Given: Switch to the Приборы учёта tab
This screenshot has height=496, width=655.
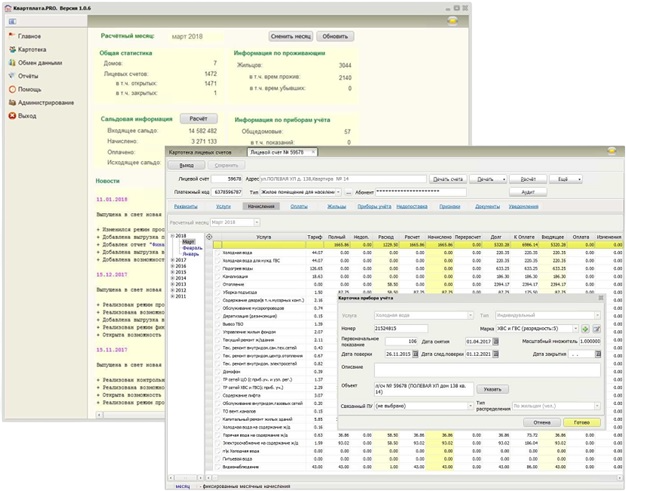Looking at the screenshot, I should click(x=374, y=206).
